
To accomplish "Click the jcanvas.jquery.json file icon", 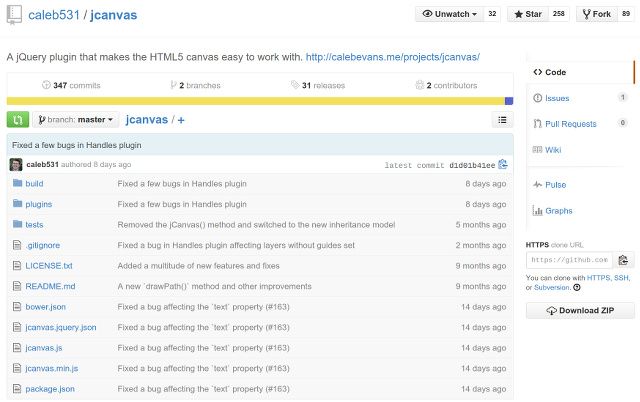I will pos(17,327).
